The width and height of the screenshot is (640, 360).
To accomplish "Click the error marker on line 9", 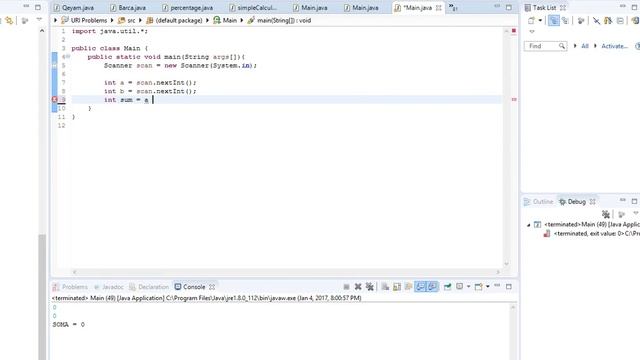I will coord(55,100).
